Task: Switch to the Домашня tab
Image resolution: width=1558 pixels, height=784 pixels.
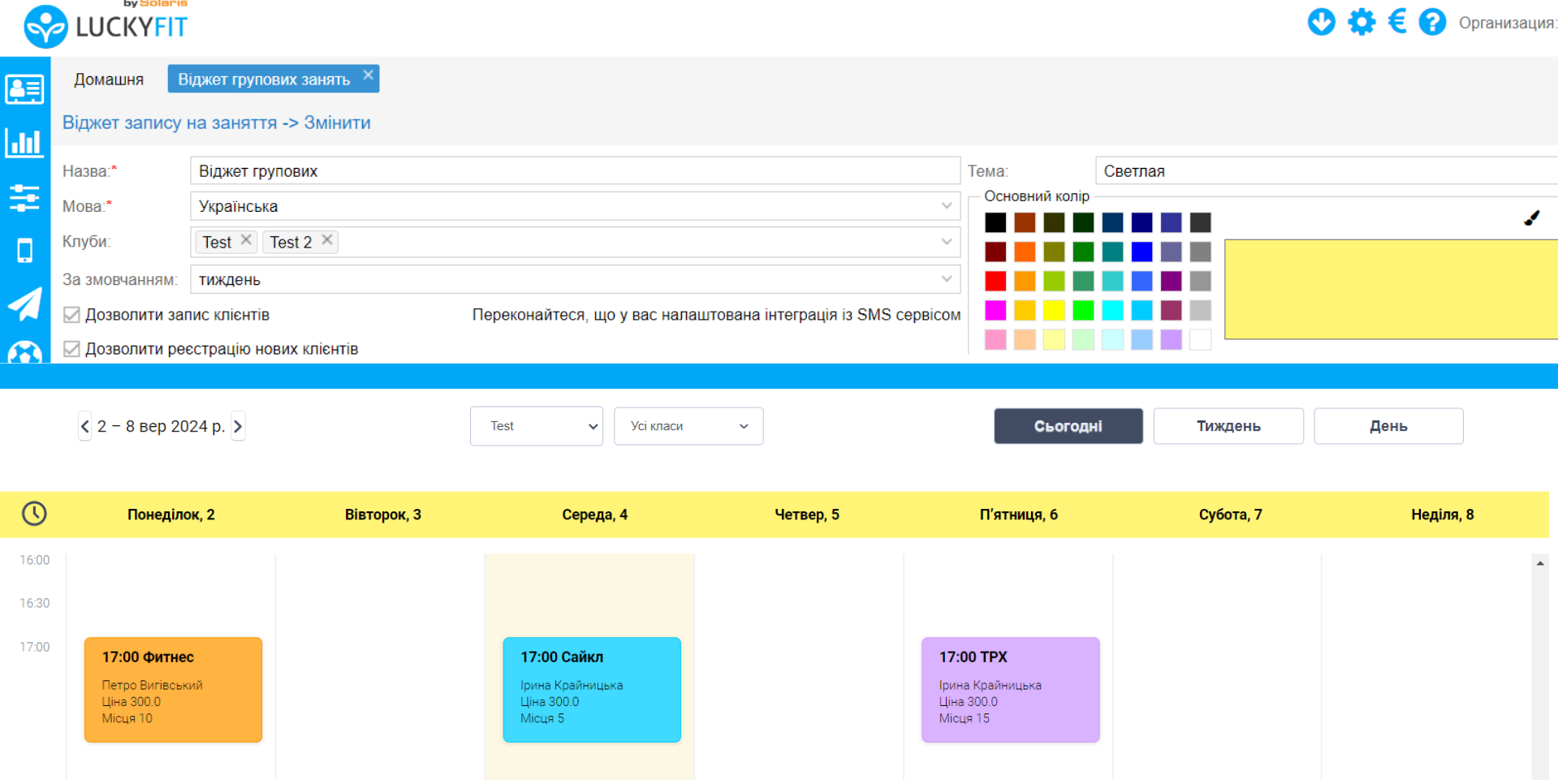Action: 109,80
